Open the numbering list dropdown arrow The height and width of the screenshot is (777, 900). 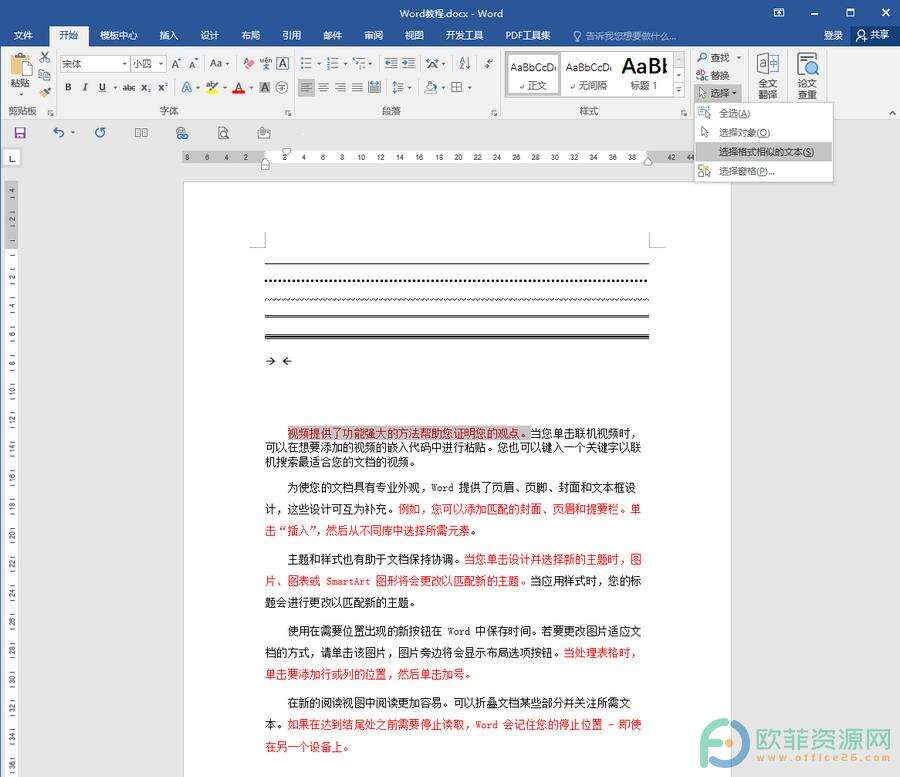(x=346, y=64)
